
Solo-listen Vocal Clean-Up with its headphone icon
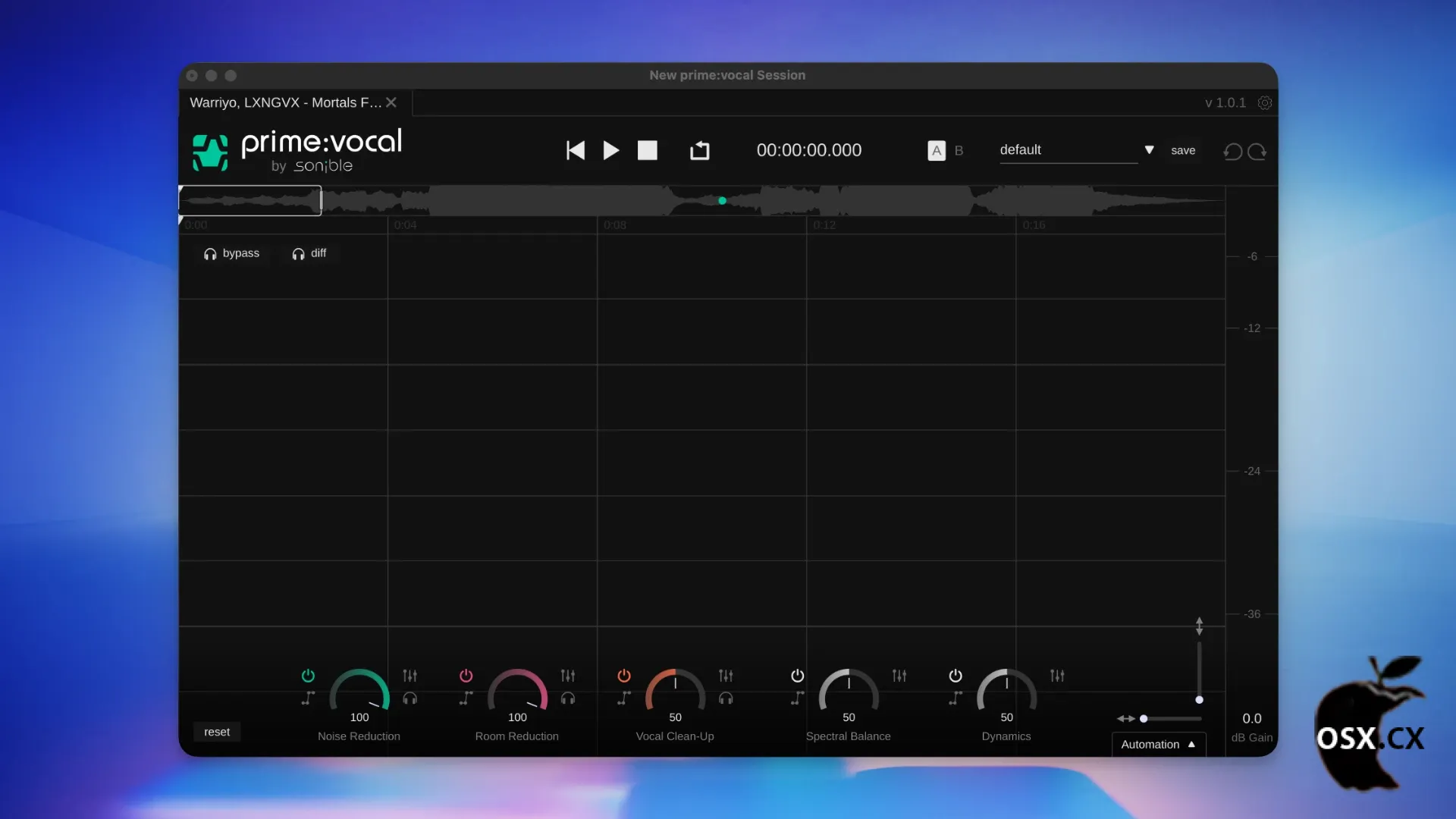pyautogui.click(x=726, y=698)
